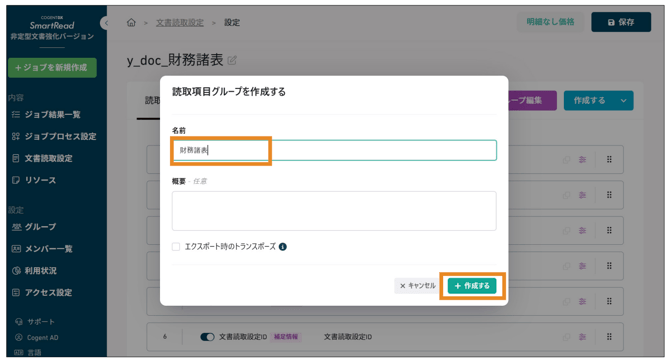This screenshot has height=364, width=670.
Task: Click サポート link in sidebar
Action: pyautogui.click(x=35, y=322)
